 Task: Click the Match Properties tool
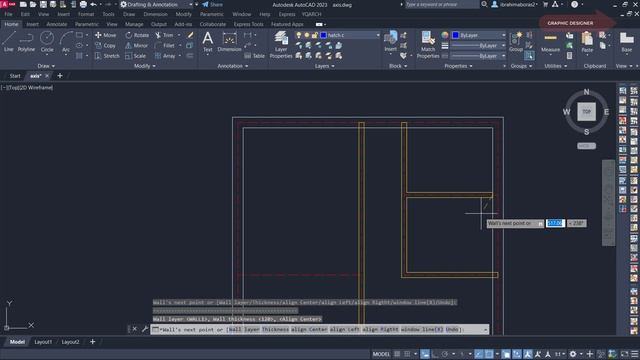428,45
